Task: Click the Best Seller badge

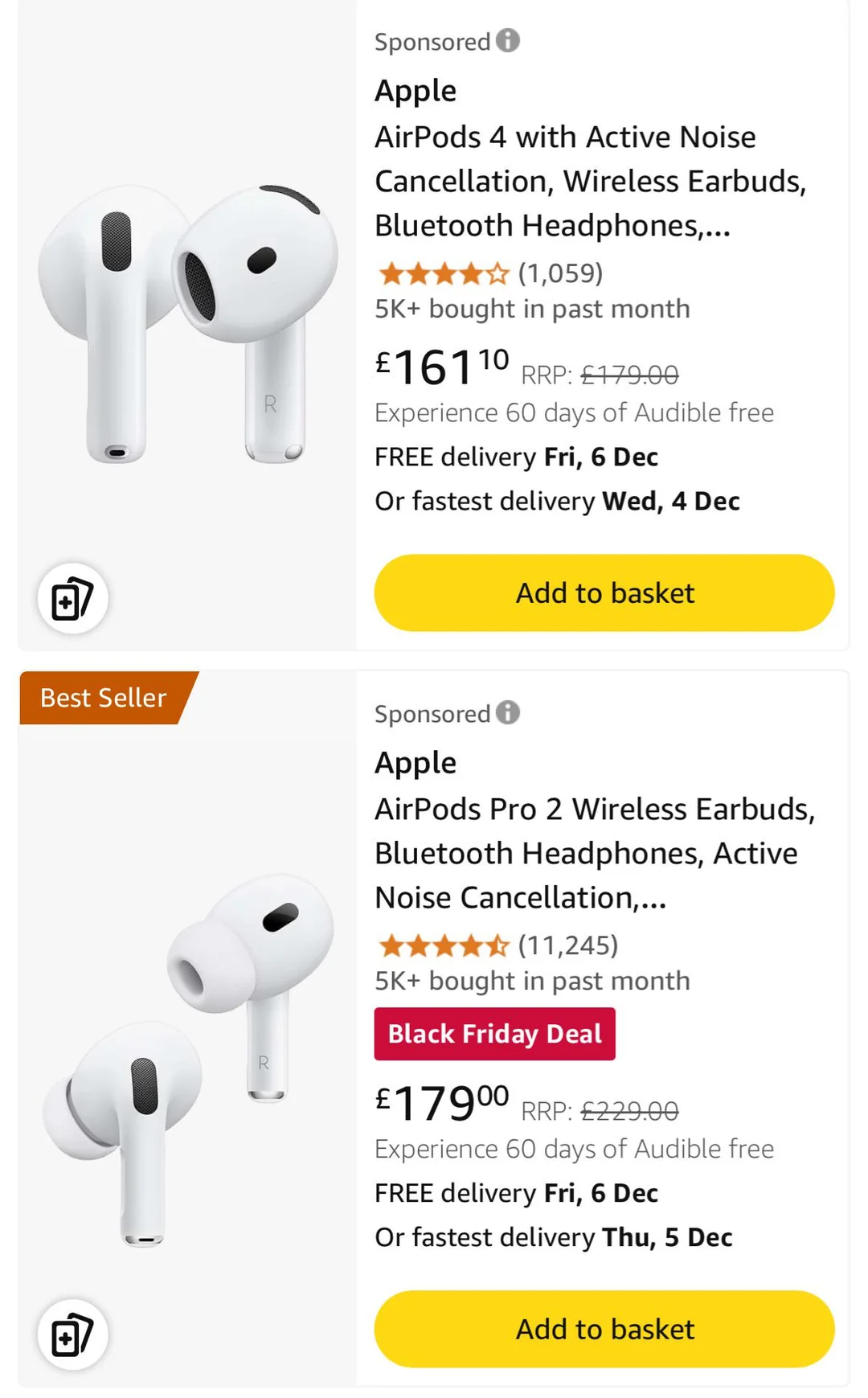Action: pyautogui.click(x=101, y=698)
